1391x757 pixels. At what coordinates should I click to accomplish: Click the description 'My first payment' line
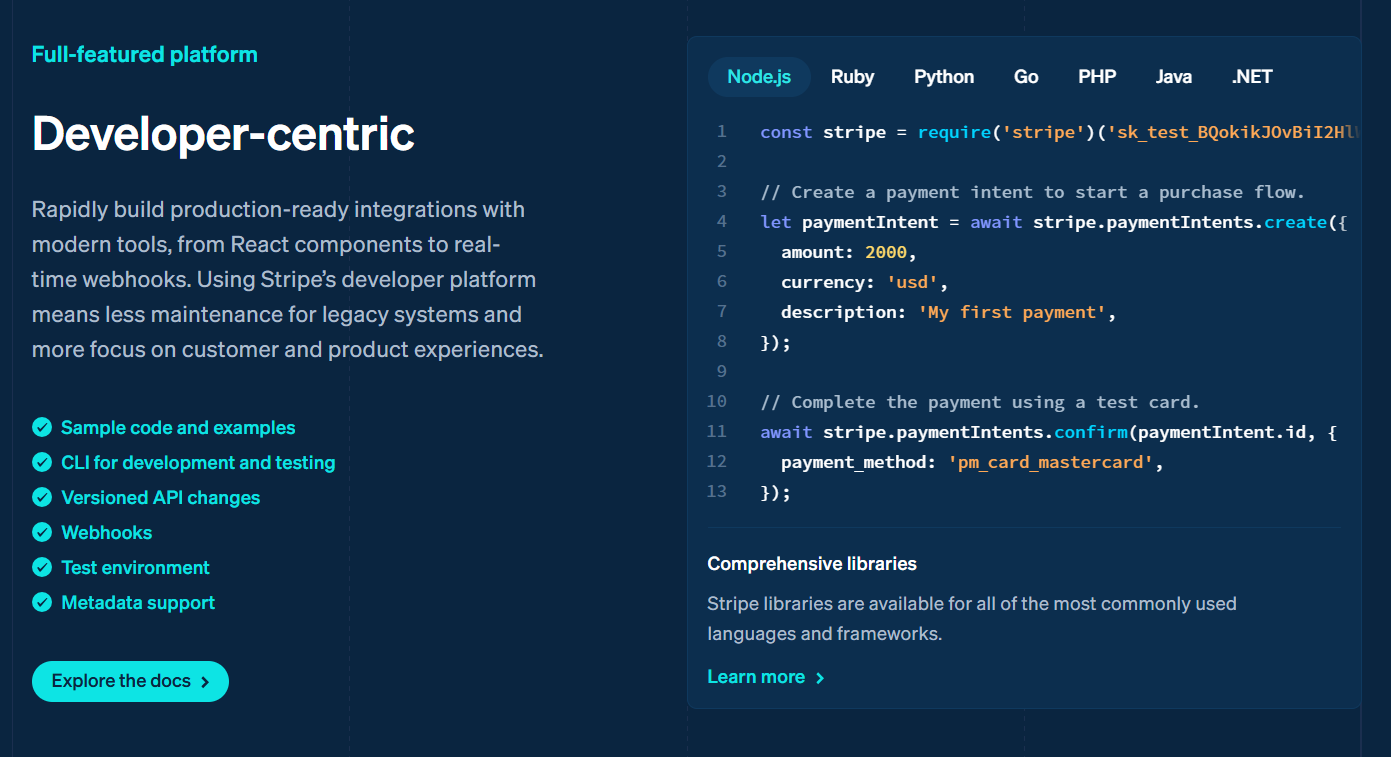coord(948,312)
